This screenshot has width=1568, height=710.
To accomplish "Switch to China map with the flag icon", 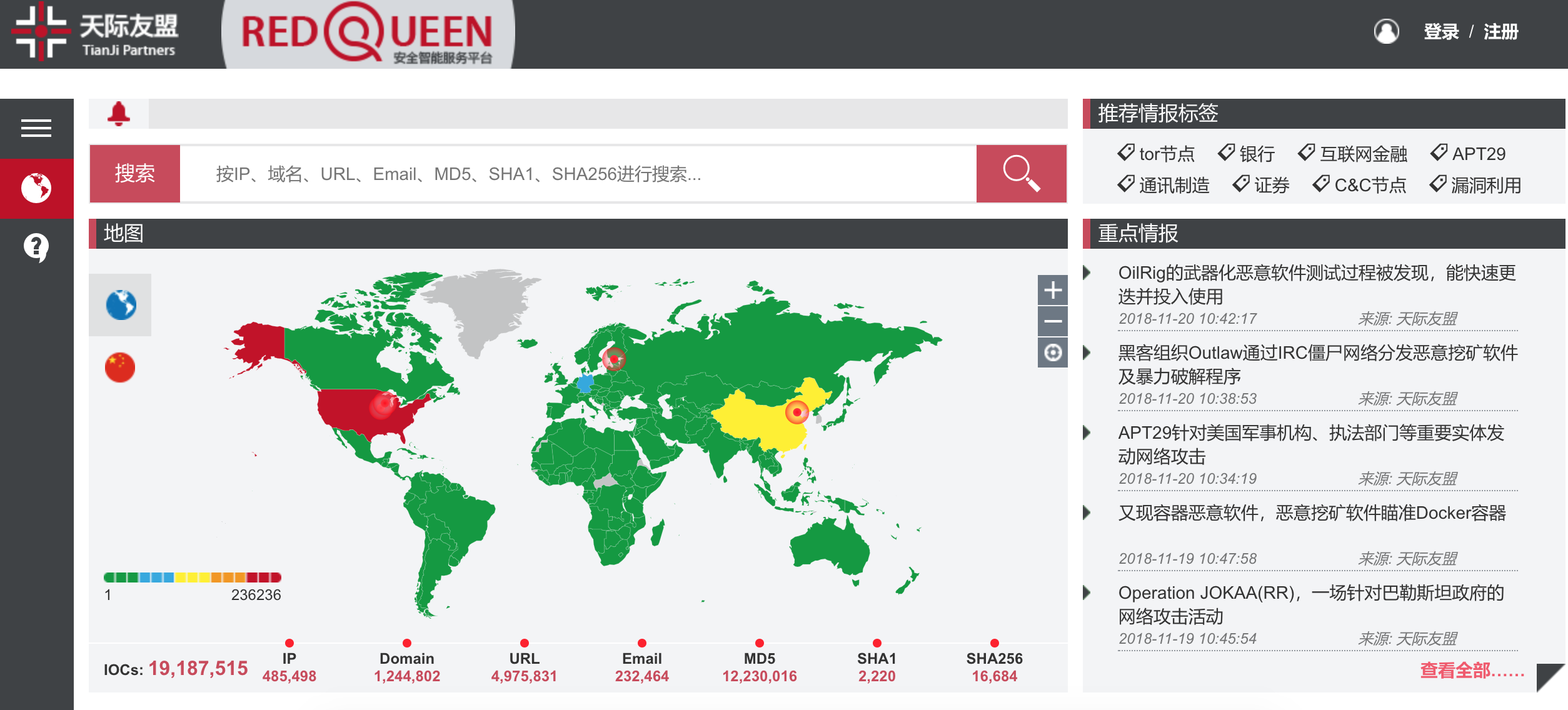I will (x=120, y=367).
